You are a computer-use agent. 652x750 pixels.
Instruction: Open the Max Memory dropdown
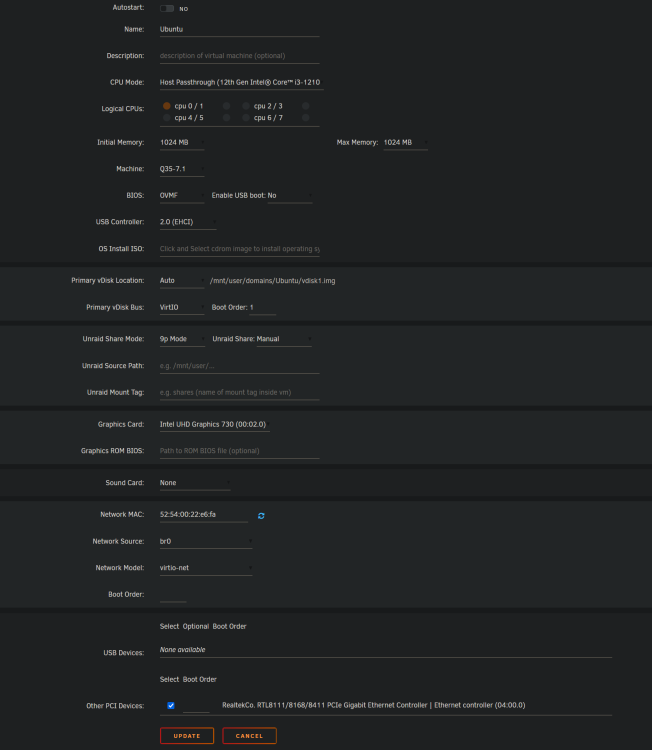(406, 143)
